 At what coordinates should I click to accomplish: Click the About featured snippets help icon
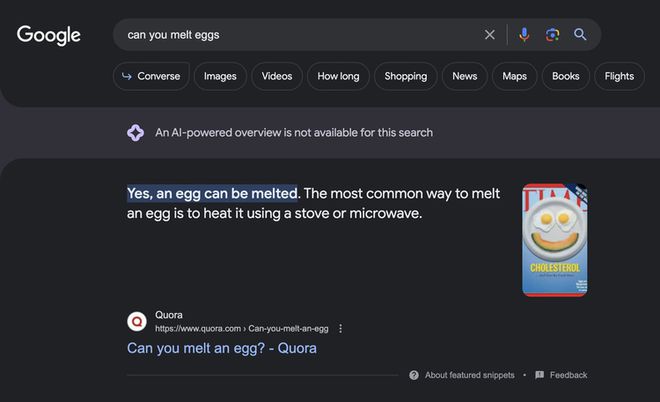[414, 375]
